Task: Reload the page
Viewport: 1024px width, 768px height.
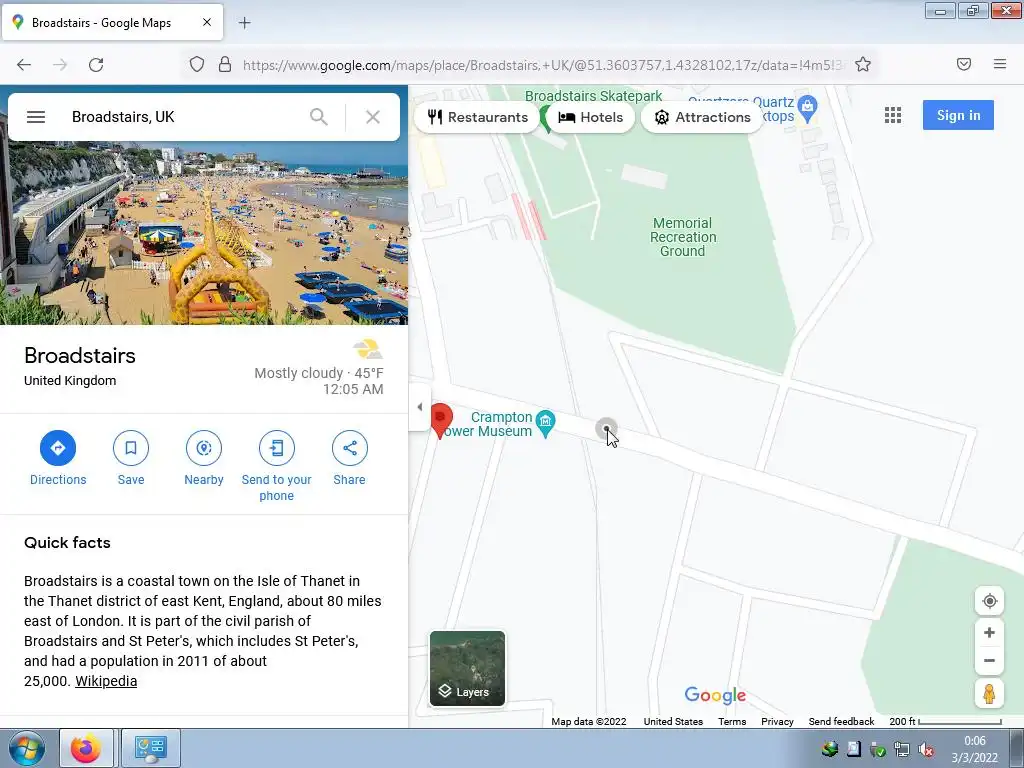Action: coord(96,65)
